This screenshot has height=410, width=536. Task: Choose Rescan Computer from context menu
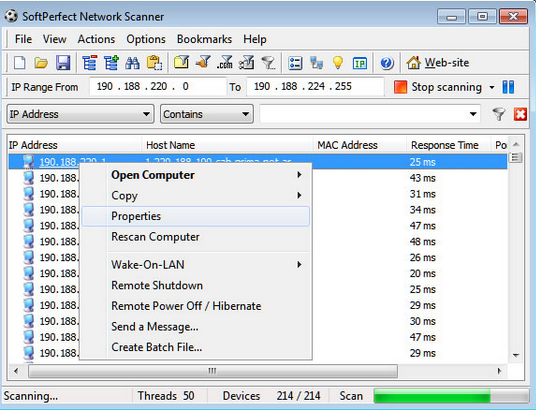(196, 237)
